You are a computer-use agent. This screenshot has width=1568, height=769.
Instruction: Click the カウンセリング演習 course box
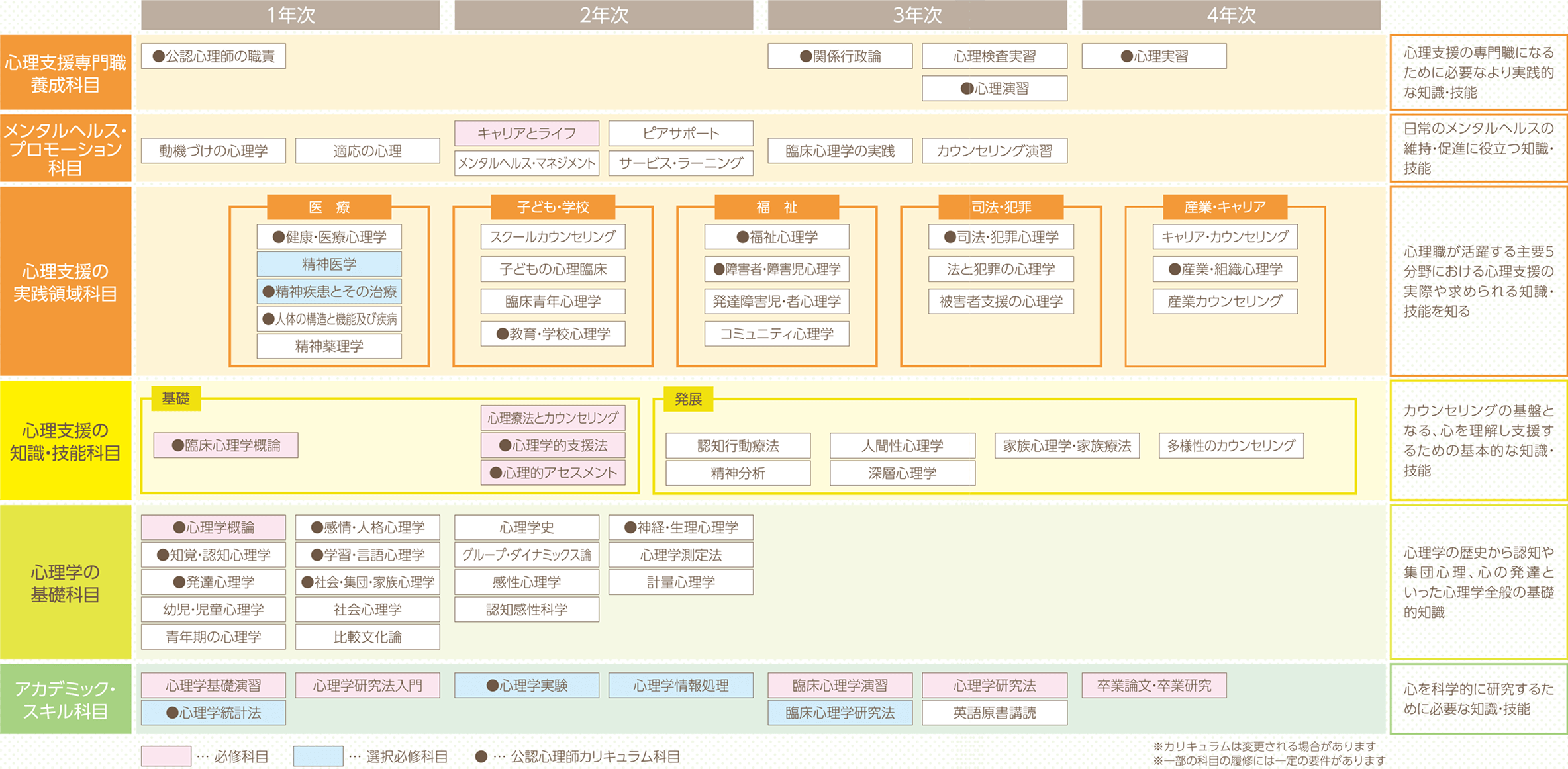click(x=995, y=150)
